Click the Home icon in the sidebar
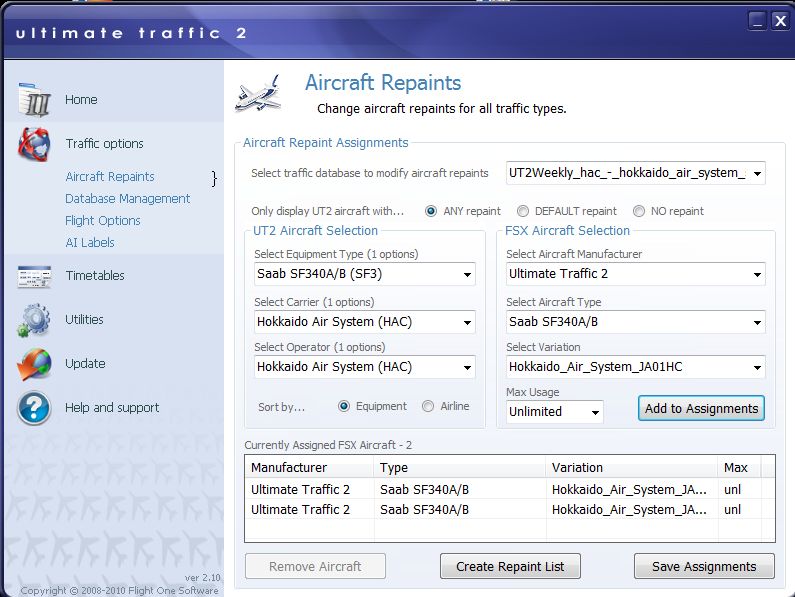The width and height of the screenshot is (795, 597). coord(34,99)
